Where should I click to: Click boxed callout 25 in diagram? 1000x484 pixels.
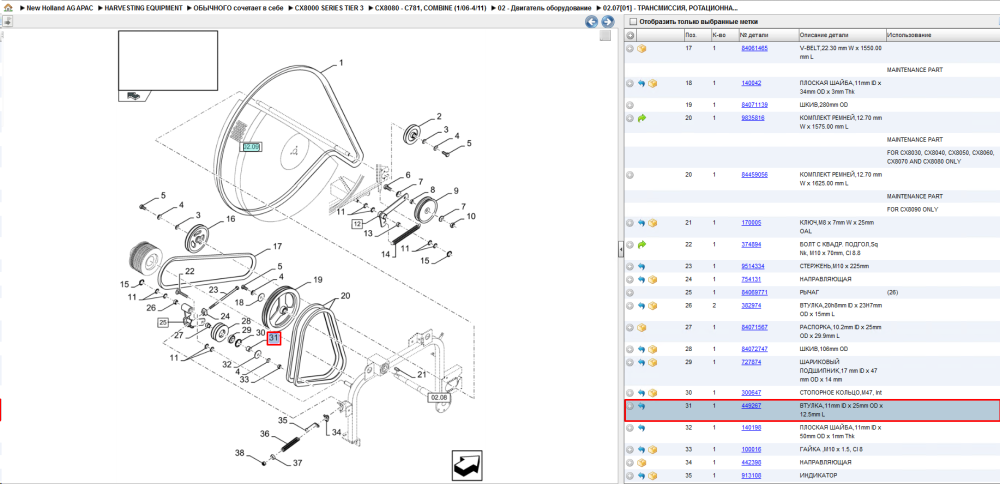point(163,323)
